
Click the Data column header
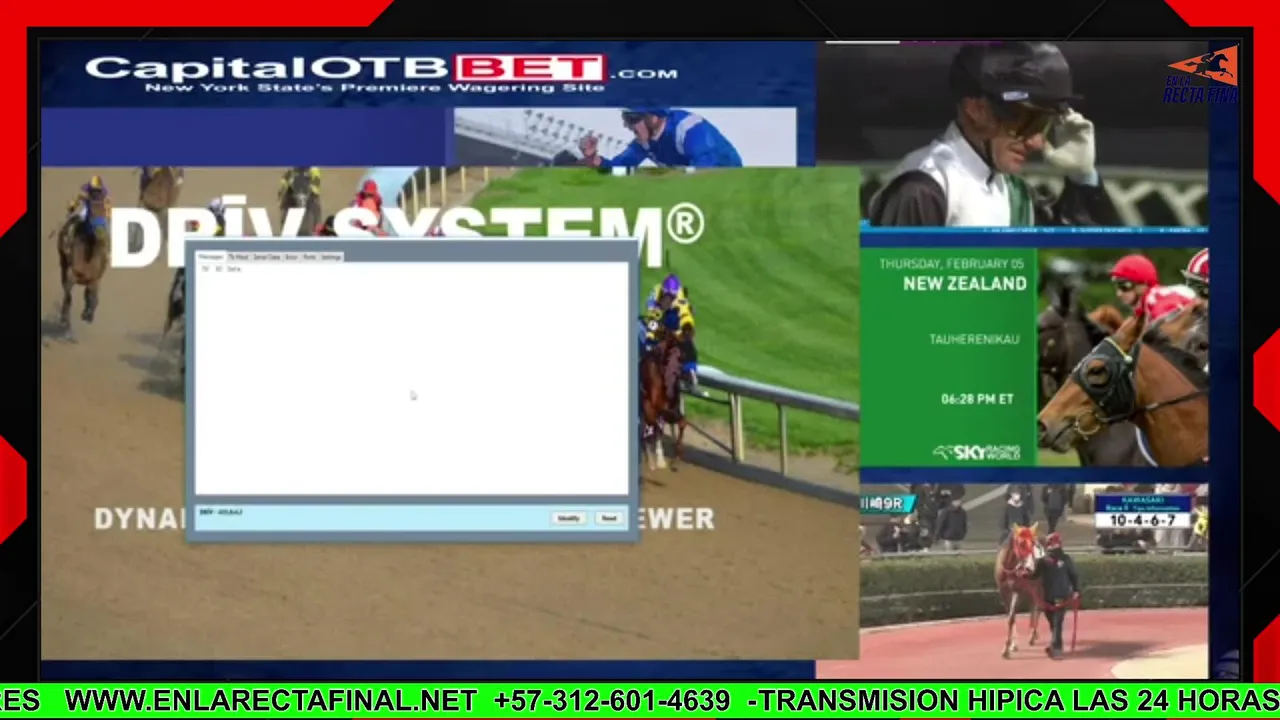234,269
